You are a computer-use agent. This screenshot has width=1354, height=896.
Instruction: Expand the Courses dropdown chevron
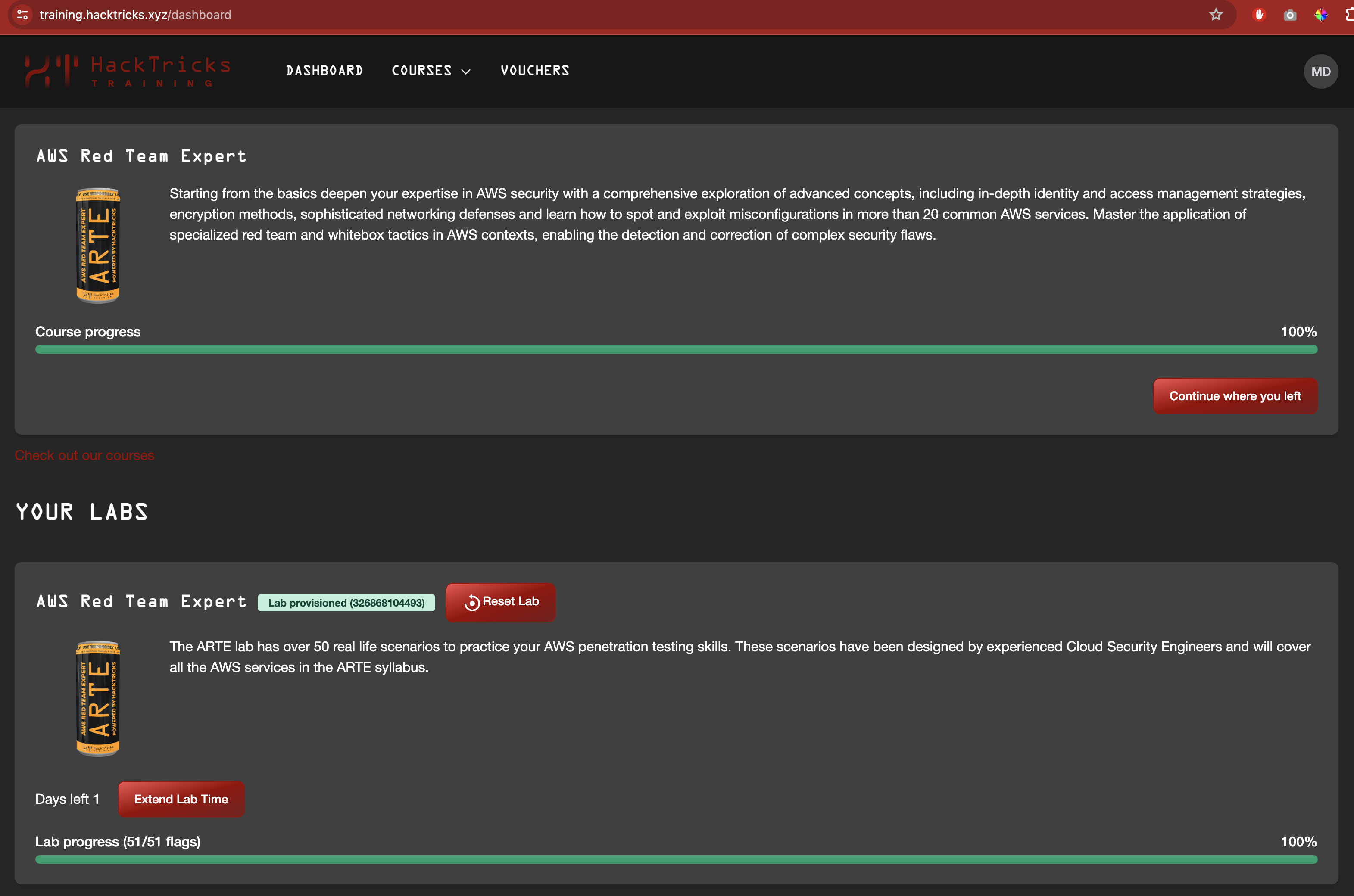click(466, 72)
